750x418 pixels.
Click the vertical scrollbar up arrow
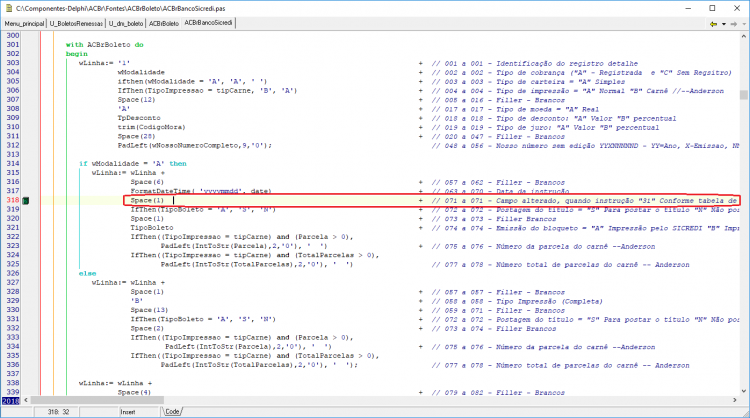pos(744,36)
